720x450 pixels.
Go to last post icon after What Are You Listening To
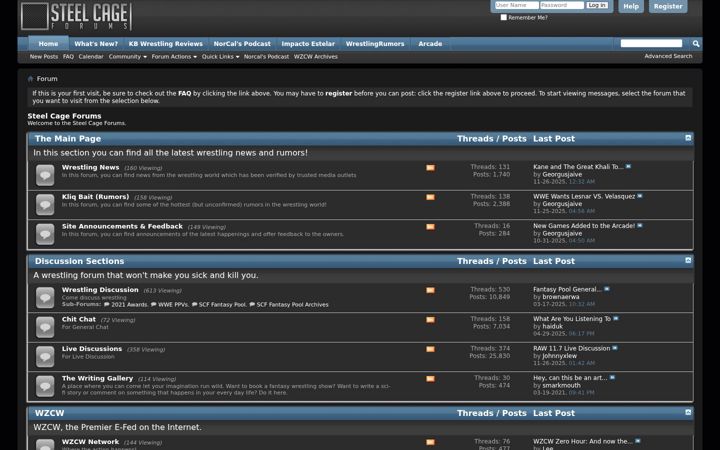pyautogui.click(x=616, y=318)
